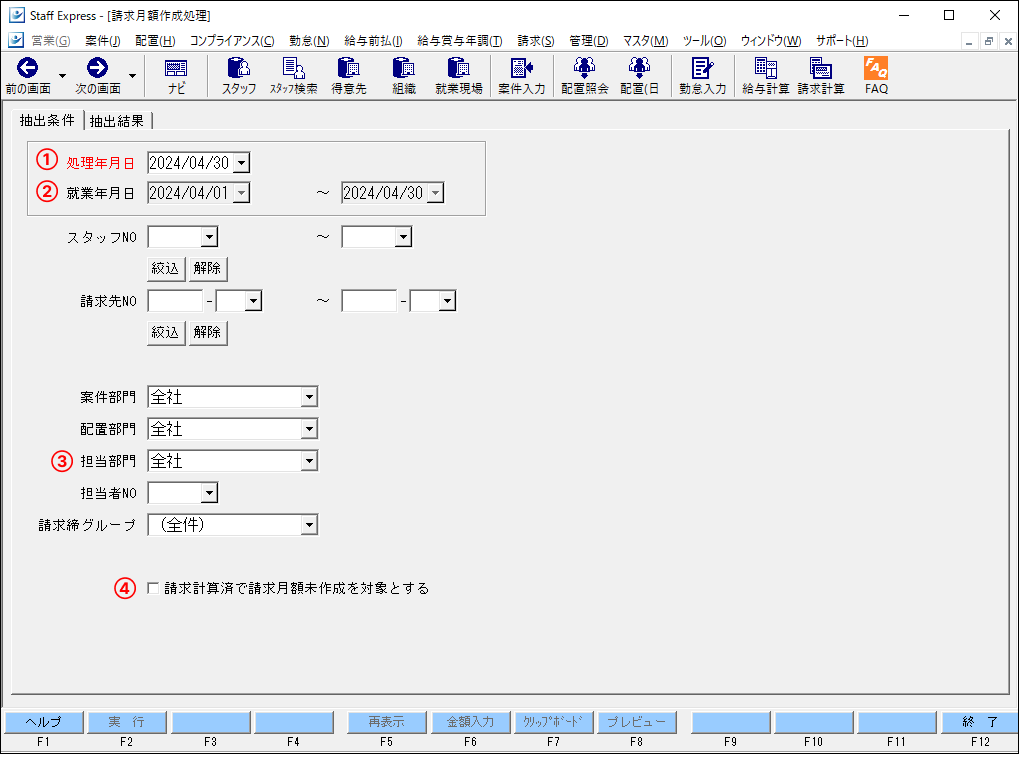The width and height of the screenshot is (1024, 768).
Task: Open the 案件部門 dropdown
Action: tap(309, 397)
